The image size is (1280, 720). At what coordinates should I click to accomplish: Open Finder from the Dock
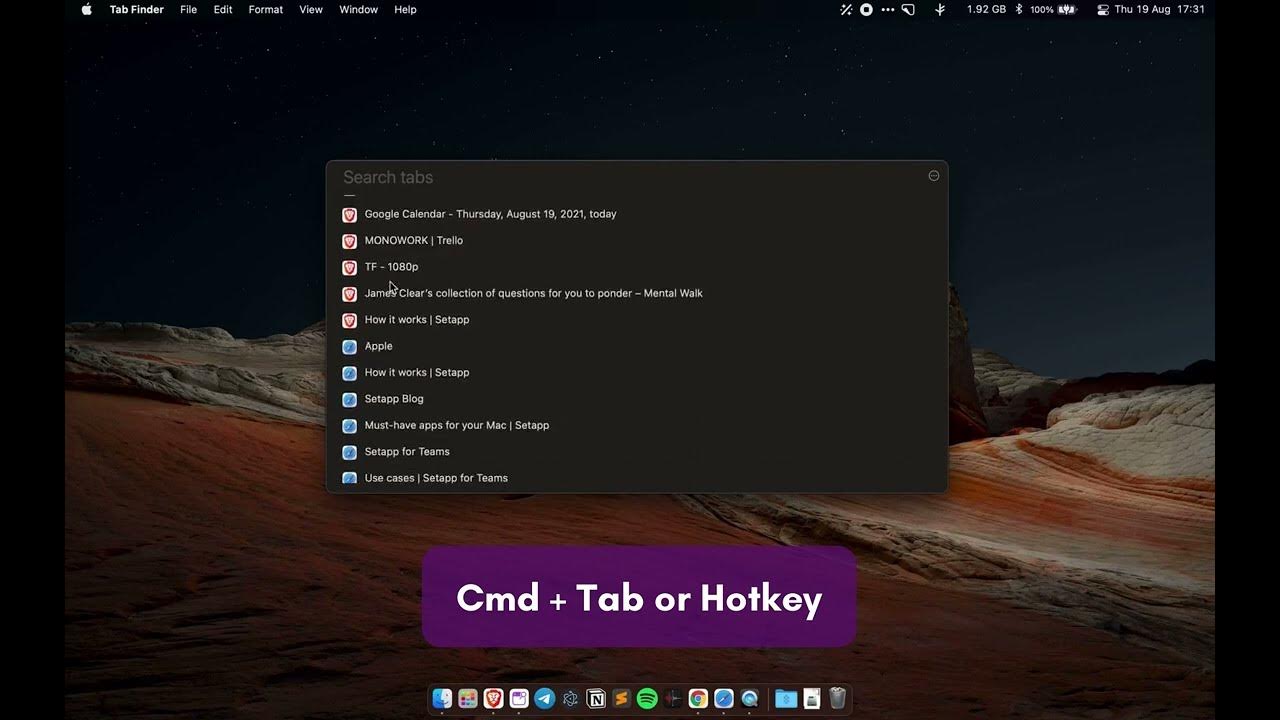pyautogui.click(x=442, y=699)
